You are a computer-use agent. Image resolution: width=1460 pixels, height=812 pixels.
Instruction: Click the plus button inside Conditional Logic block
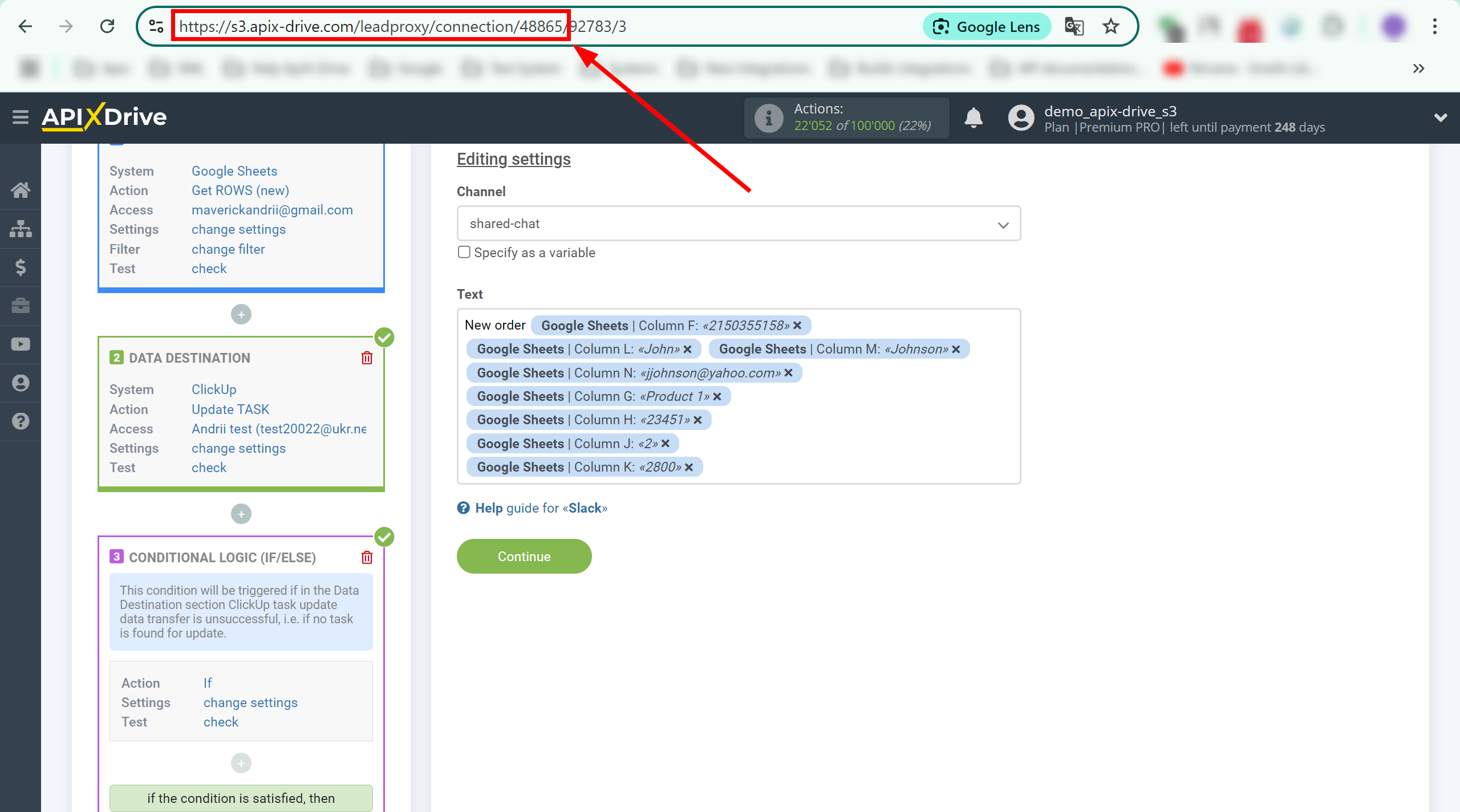[241, 763]
